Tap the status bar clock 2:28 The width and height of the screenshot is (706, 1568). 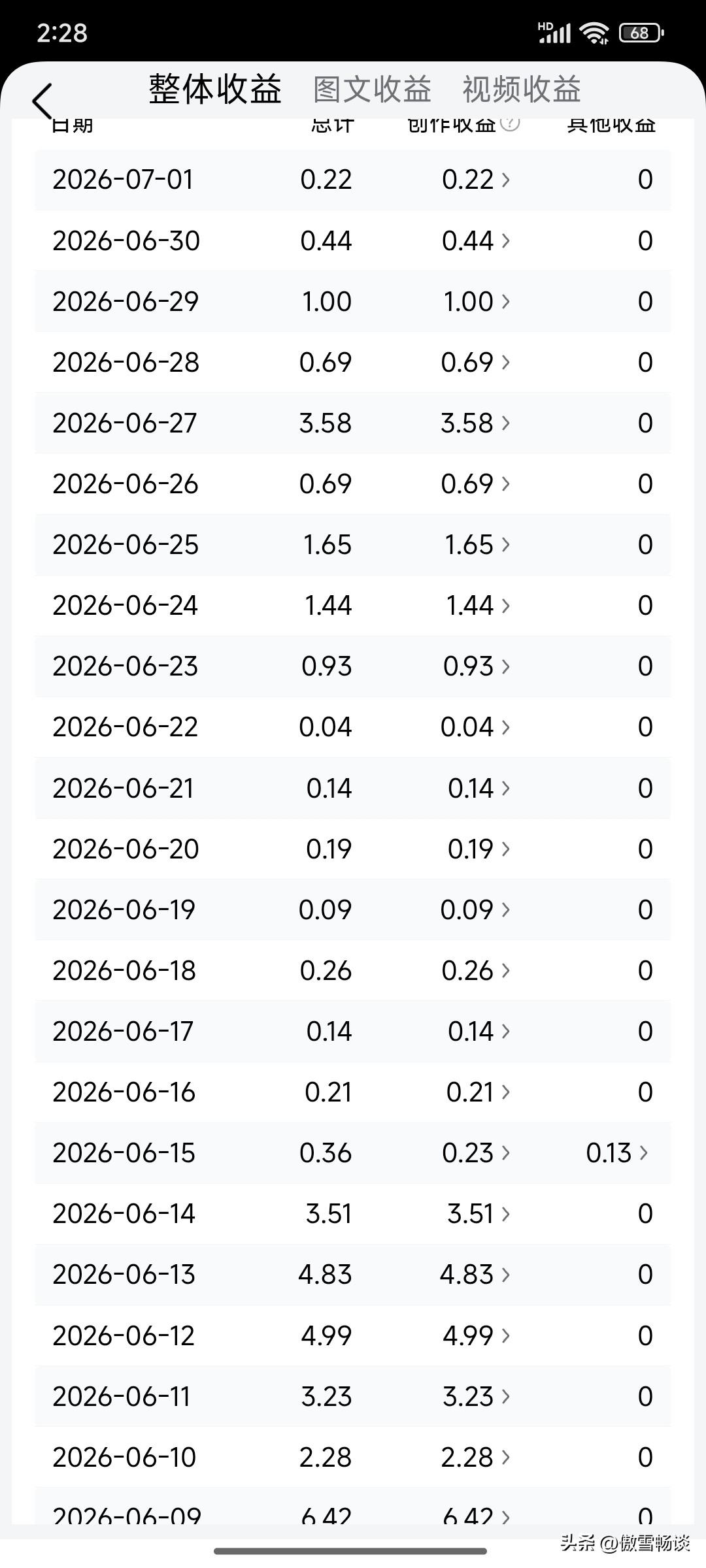[62, 33]
